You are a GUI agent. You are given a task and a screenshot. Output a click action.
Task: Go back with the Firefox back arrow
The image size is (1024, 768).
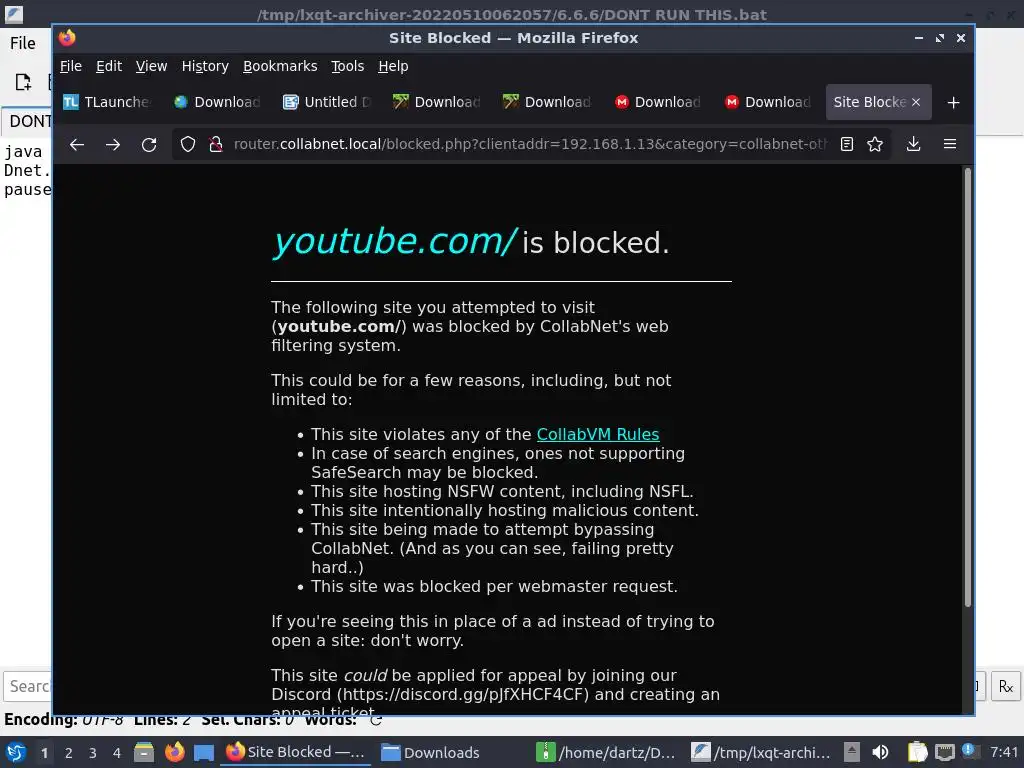pyautogui.click(x=77, y=144)
